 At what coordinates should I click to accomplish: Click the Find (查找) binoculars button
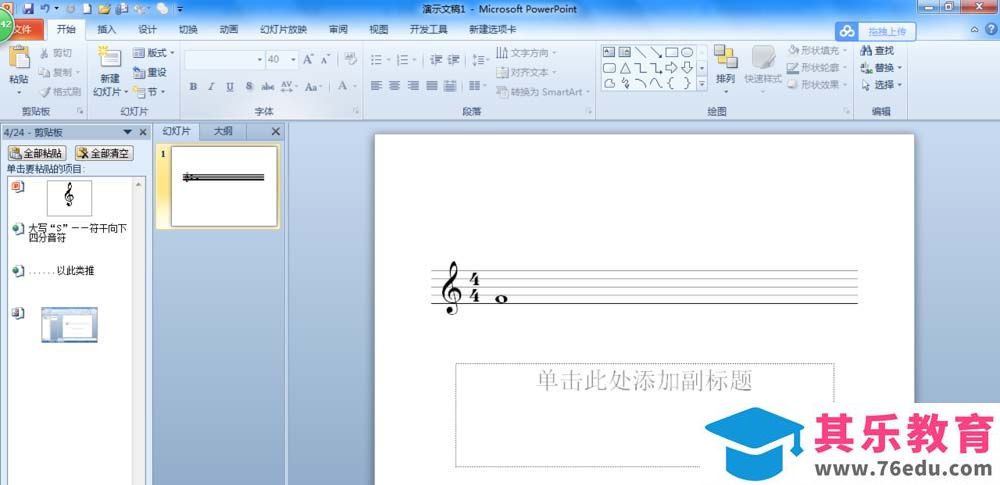878,50
